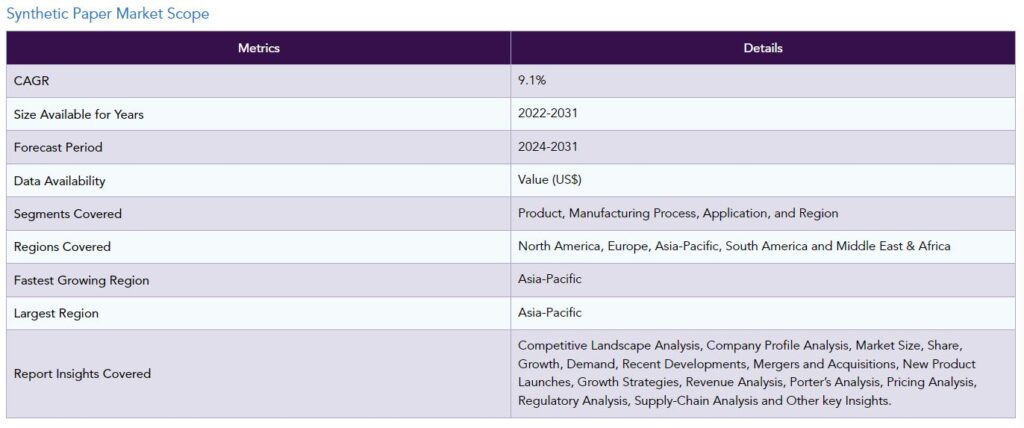1024x428 pixels.
Task: Click the Metrics column header
Action: pyautogui.click(x=258, y=48)
